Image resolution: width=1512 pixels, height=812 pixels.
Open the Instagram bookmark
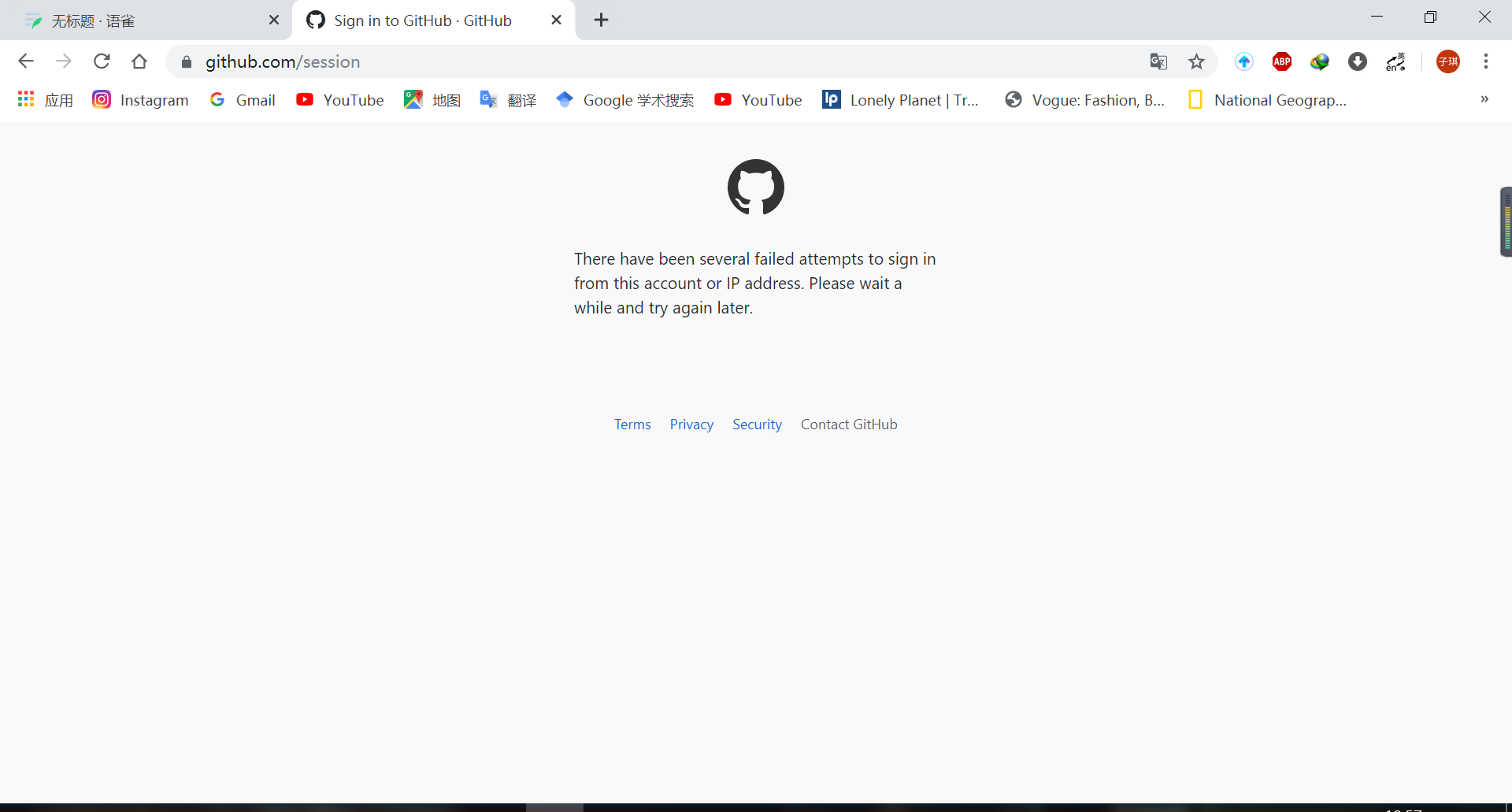click(141, 100)
